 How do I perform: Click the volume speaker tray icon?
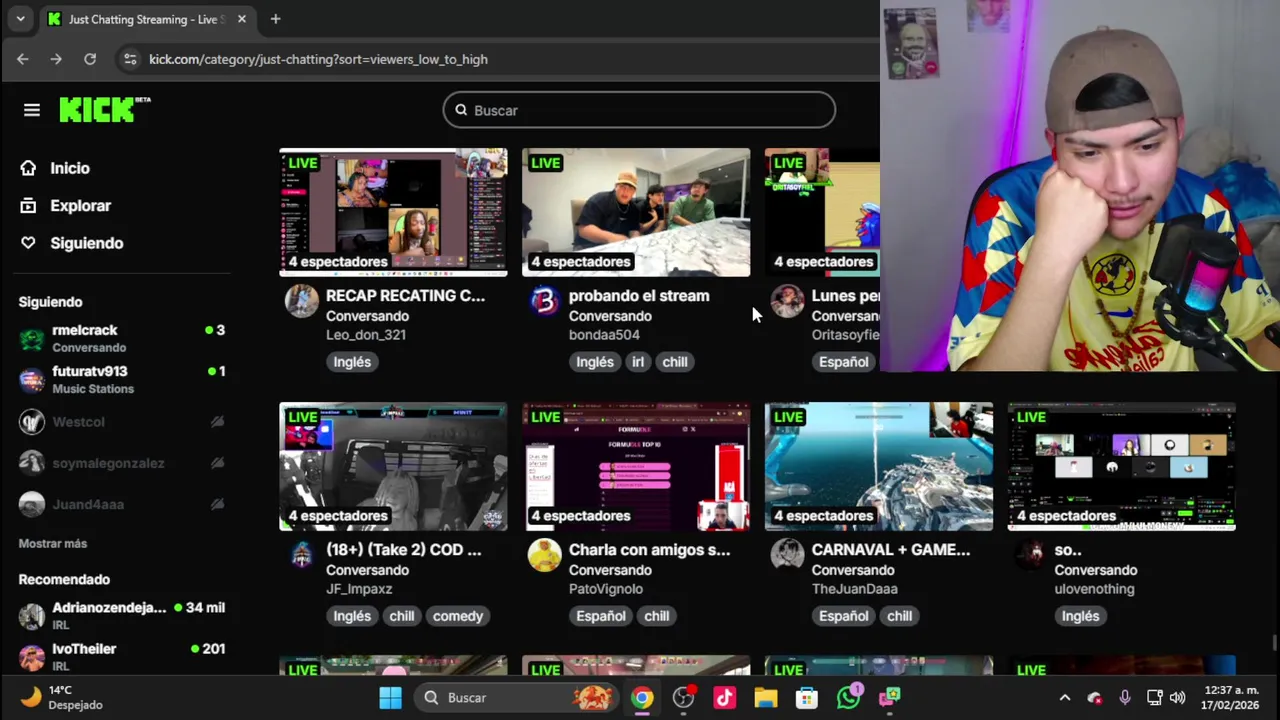[x=1178, y=698]
